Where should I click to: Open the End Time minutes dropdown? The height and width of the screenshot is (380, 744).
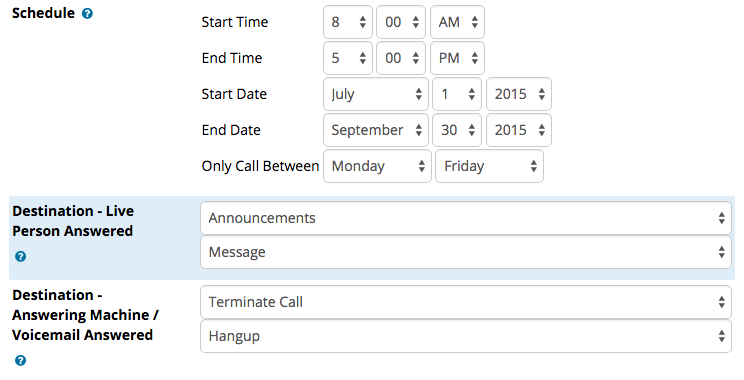(x=401, y=58)
